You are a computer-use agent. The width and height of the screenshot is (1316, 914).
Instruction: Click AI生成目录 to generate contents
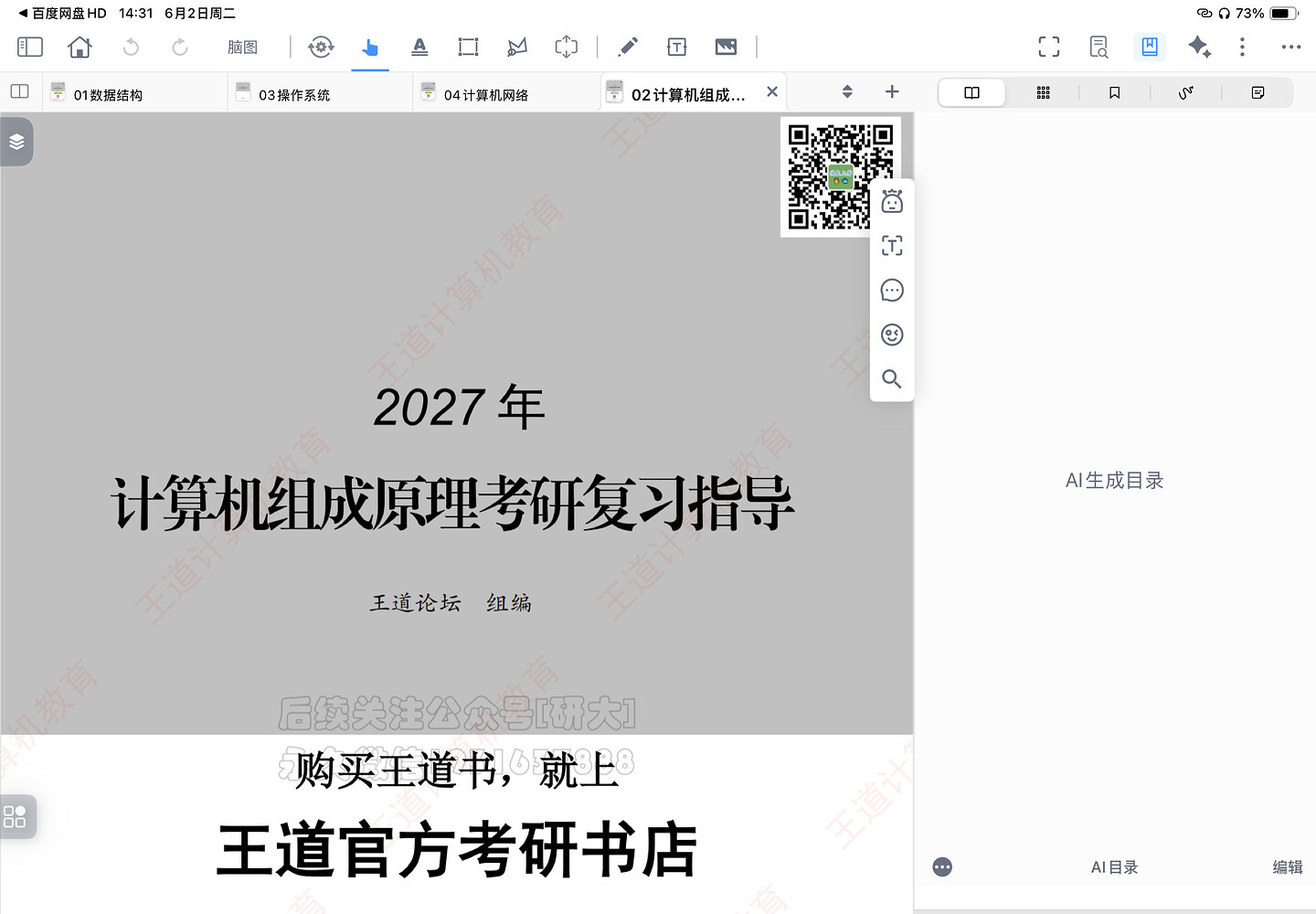point(1115,481)
